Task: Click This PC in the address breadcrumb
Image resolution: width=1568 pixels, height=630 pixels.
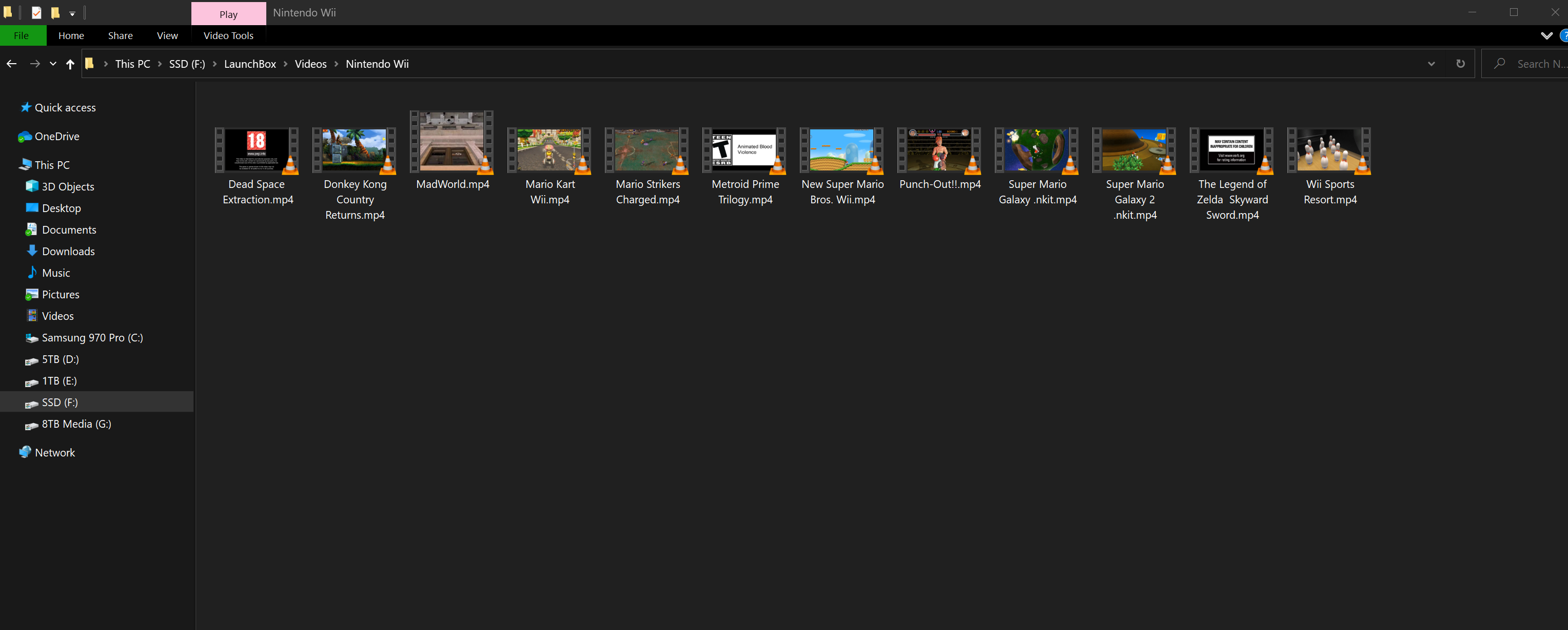Action: click(133, 64)
